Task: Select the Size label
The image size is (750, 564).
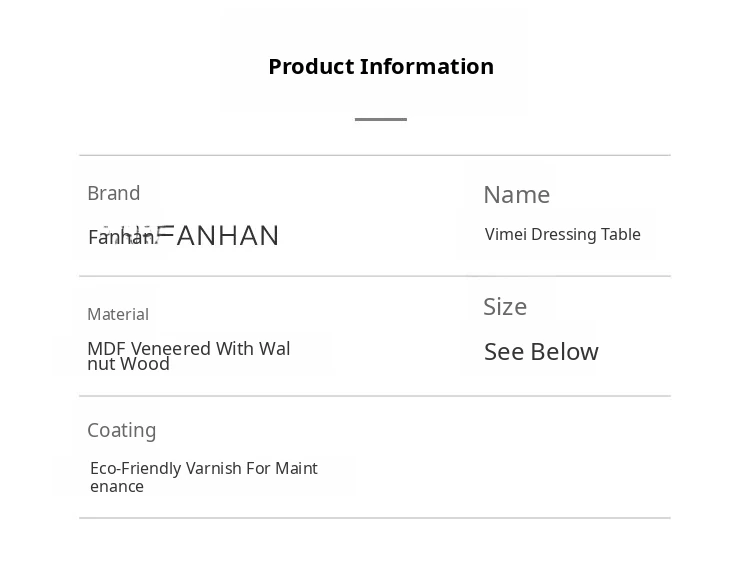Action: coord(504,307)
